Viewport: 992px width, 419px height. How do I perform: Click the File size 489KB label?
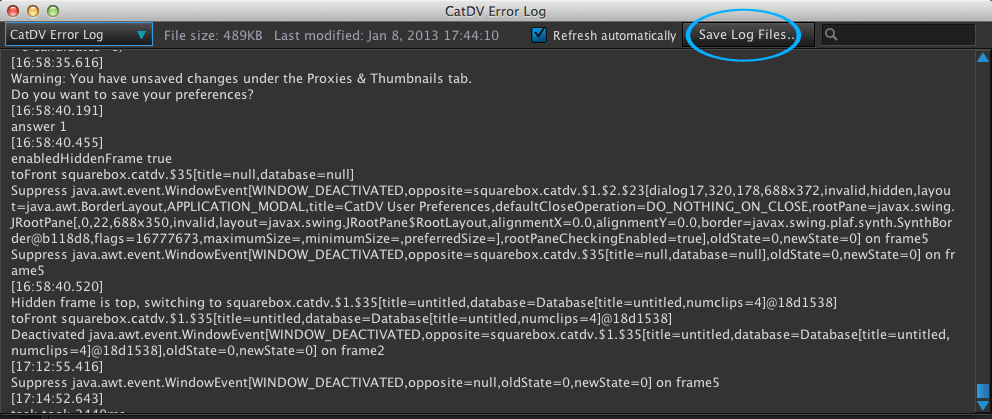213,35
